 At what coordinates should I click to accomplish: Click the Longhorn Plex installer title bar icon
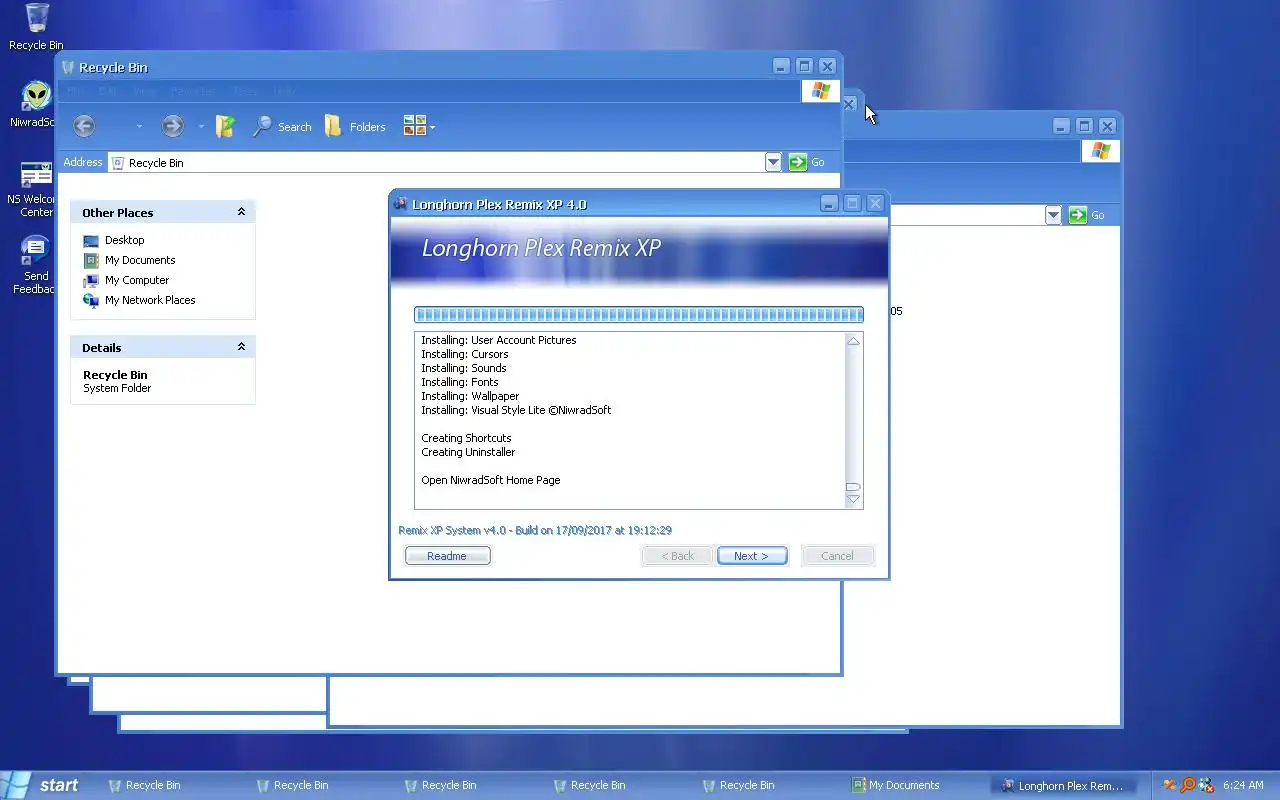pyautogui.click(x=401, y=204)
